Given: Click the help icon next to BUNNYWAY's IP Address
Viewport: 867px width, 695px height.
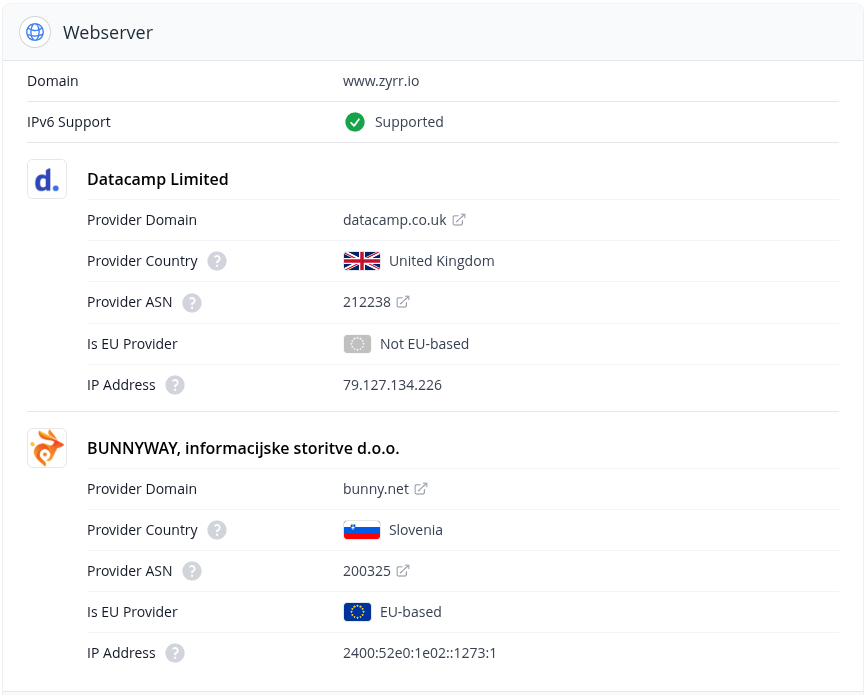Looking at the screenshot, I should [x=174, y=652].
